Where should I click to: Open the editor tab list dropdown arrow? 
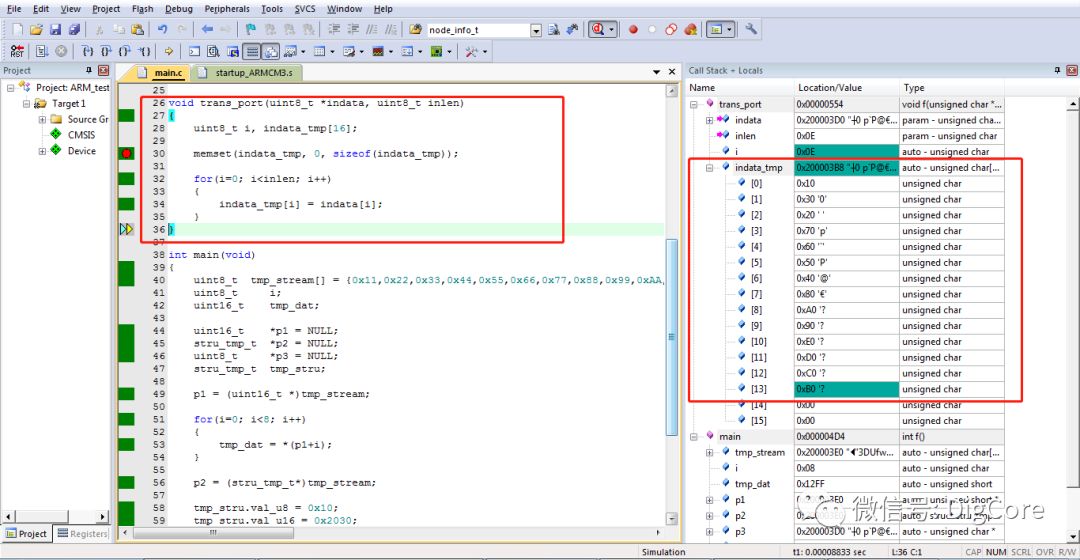656,72
